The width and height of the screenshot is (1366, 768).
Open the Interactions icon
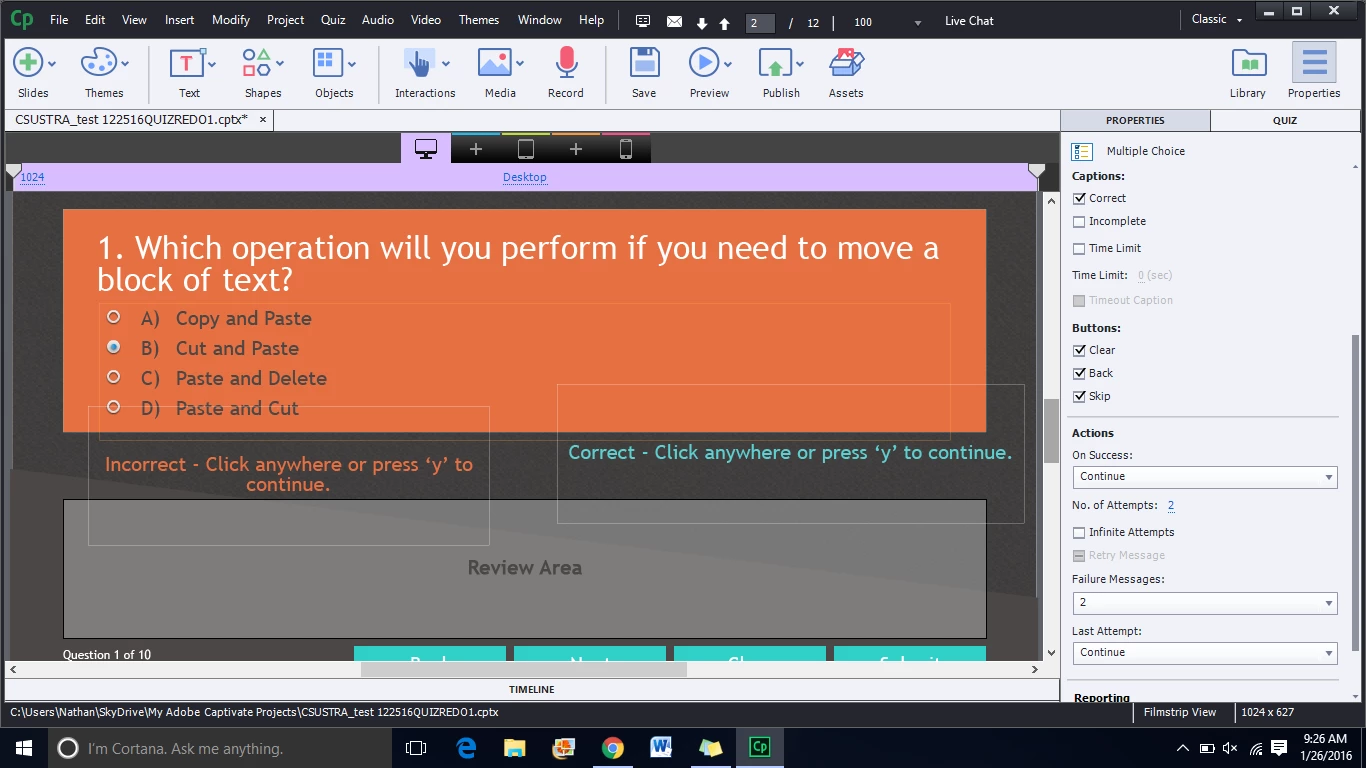pyautogui.click(x=419, y=62)
